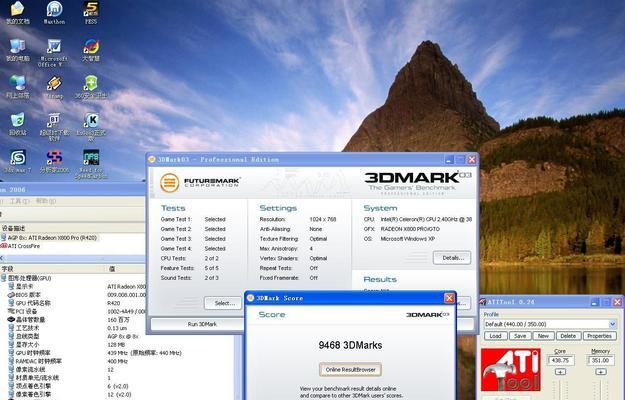The width and height of the screenshot is (625, 400).
Task: Click the 显示卡 field row
Action: point(73,286)
